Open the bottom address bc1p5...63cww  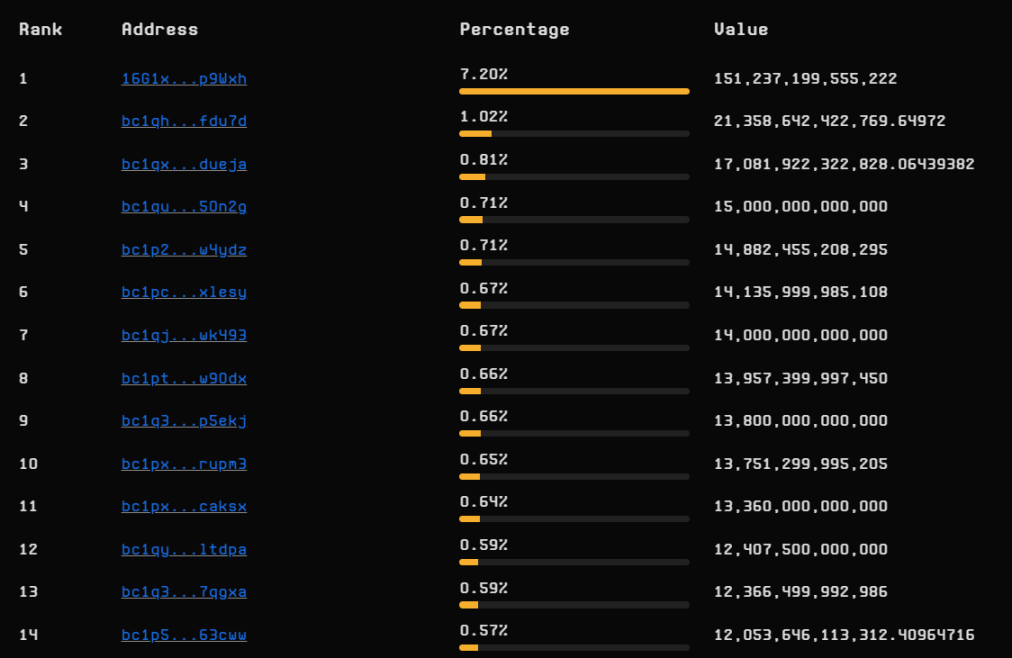(x=183, y=634)
